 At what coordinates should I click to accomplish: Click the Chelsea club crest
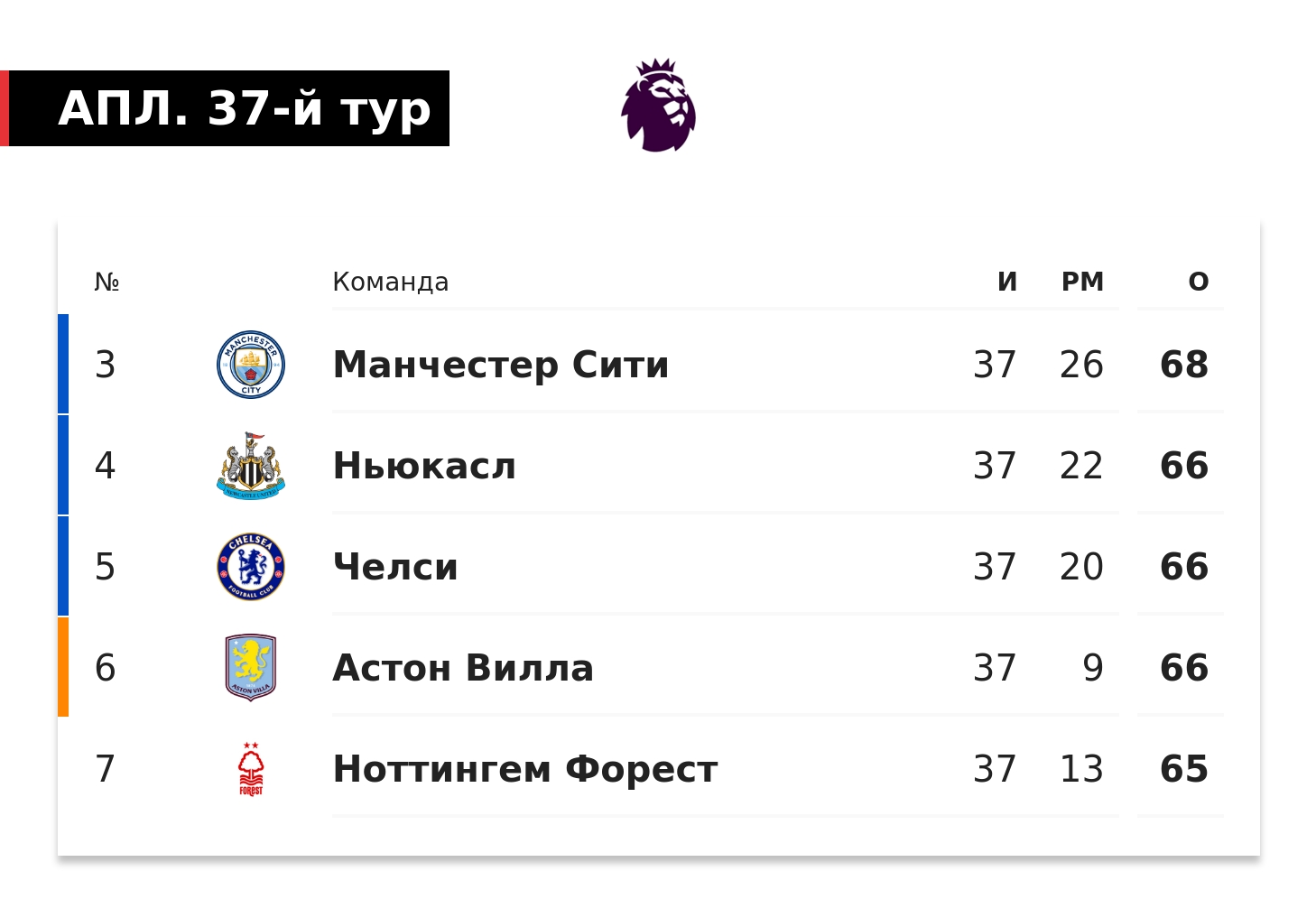pyautogui.click(x=251, y=567)
